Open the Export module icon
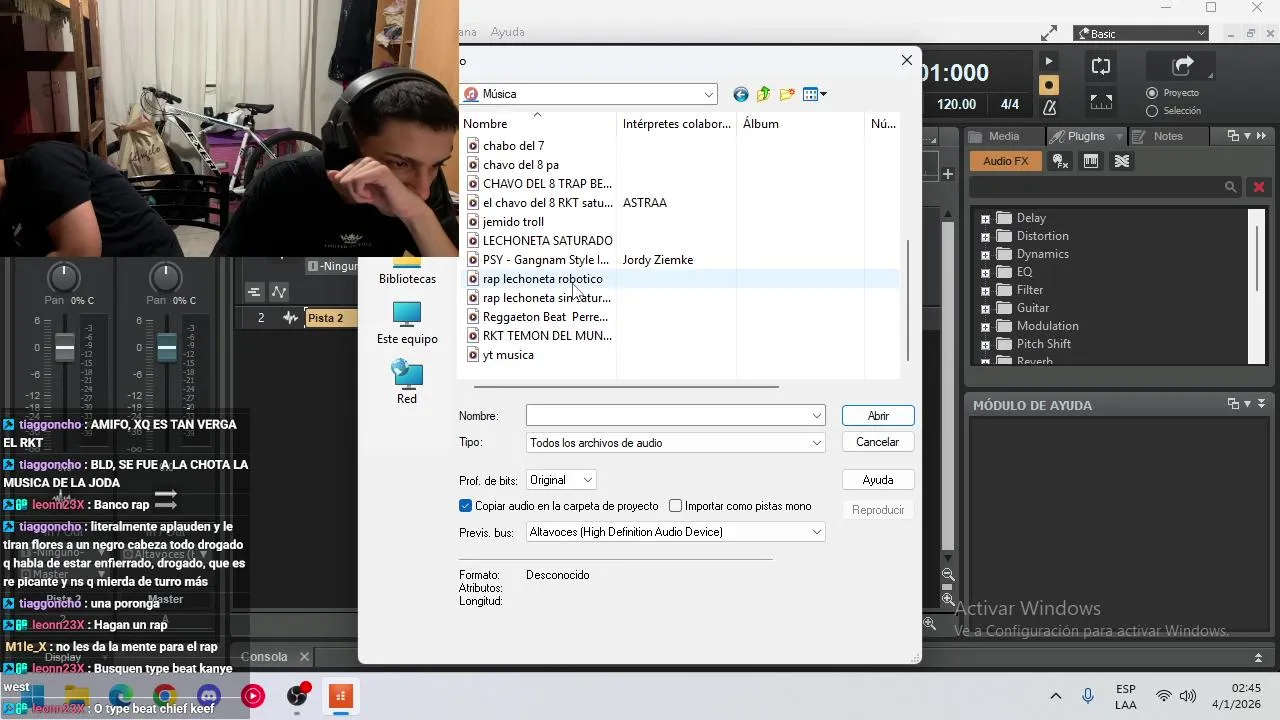Image resolution: width=1280 pixels, height=720 pixels. coord(1183,66)
